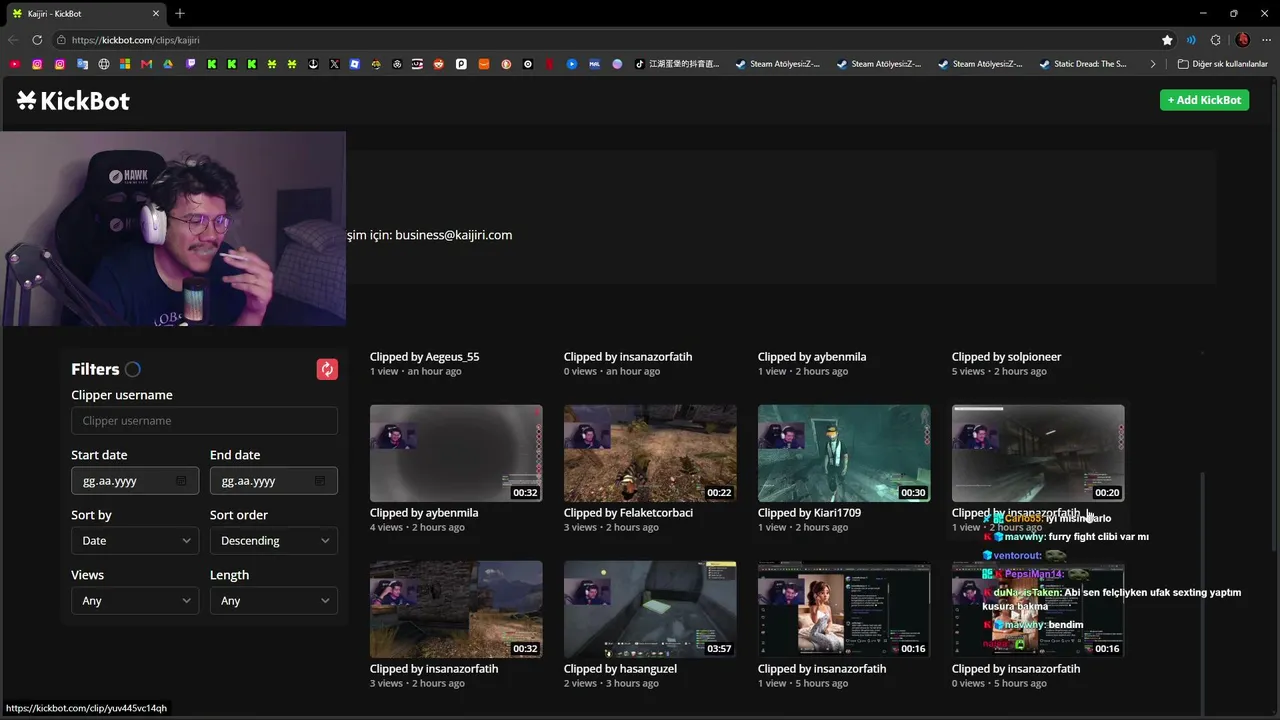Open the Roblox bookmark icon
Image resolution: width=1280 pixels, height=720 pixels.
coord(355,64)
